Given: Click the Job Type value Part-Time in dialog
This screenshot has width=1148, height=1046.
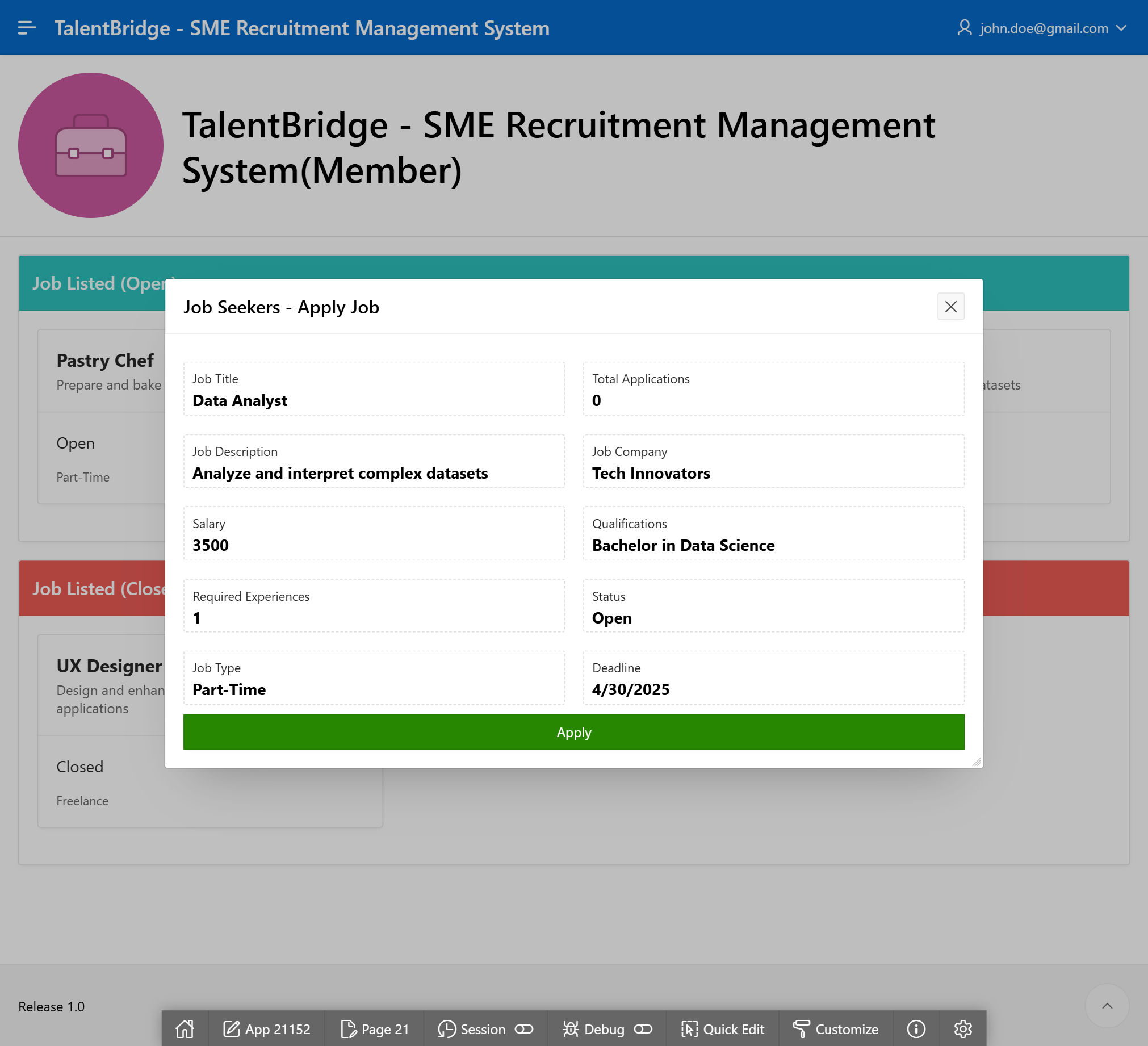Looking at the screenshot, I should (229, 689).
